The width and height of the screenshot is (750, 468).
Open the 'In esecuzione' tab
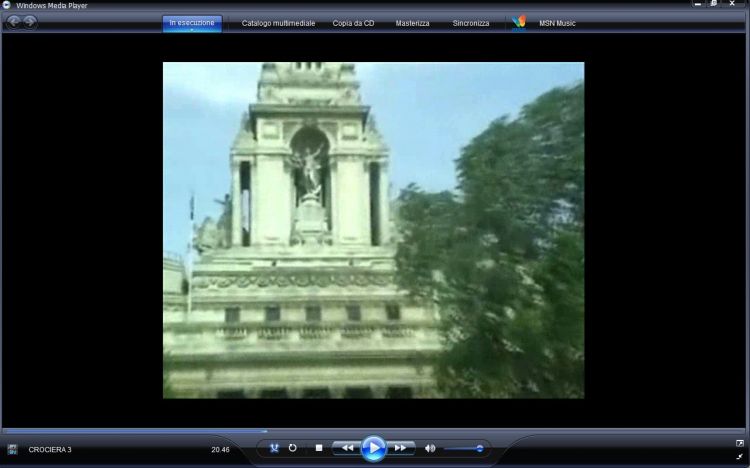192,22
